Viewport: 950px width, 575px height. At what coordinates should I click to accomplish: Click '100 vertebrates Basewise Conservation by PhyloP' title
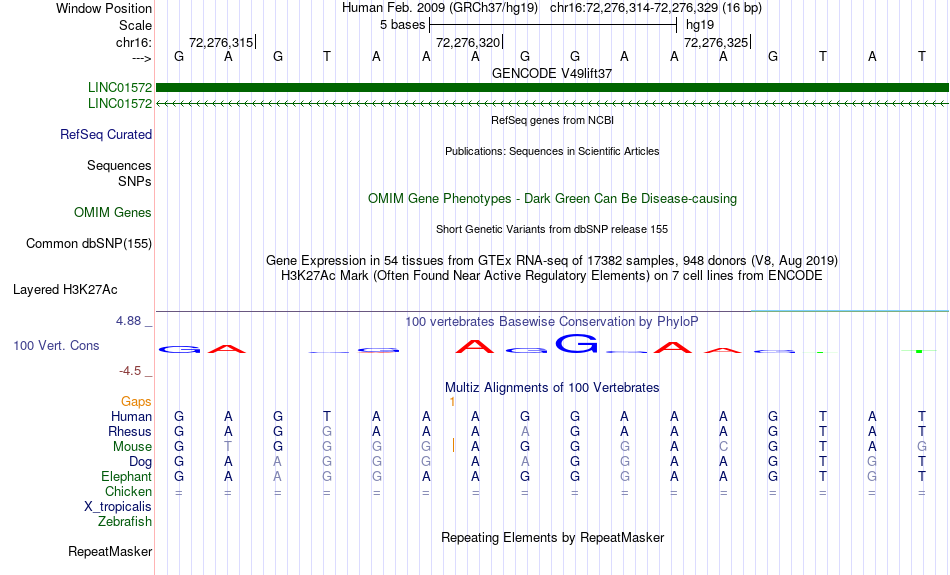click(x=552, y=322)
